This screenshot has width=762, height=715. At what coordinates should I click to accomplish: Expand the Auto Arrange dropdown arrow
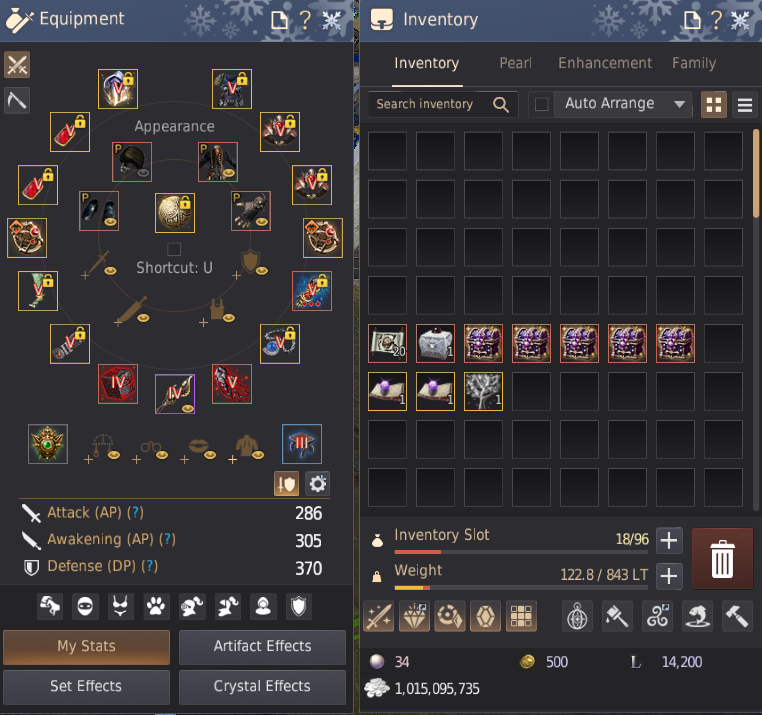point(679,104)
